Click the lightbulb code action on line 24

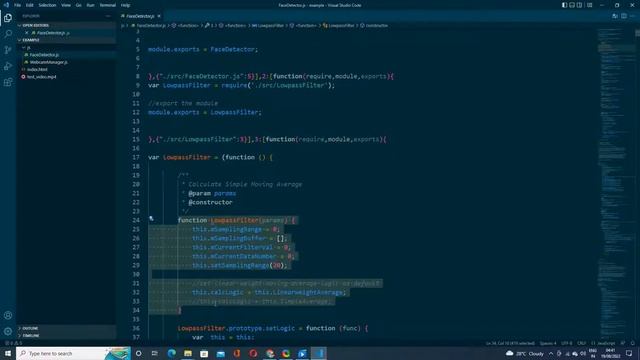click(151, 219)
